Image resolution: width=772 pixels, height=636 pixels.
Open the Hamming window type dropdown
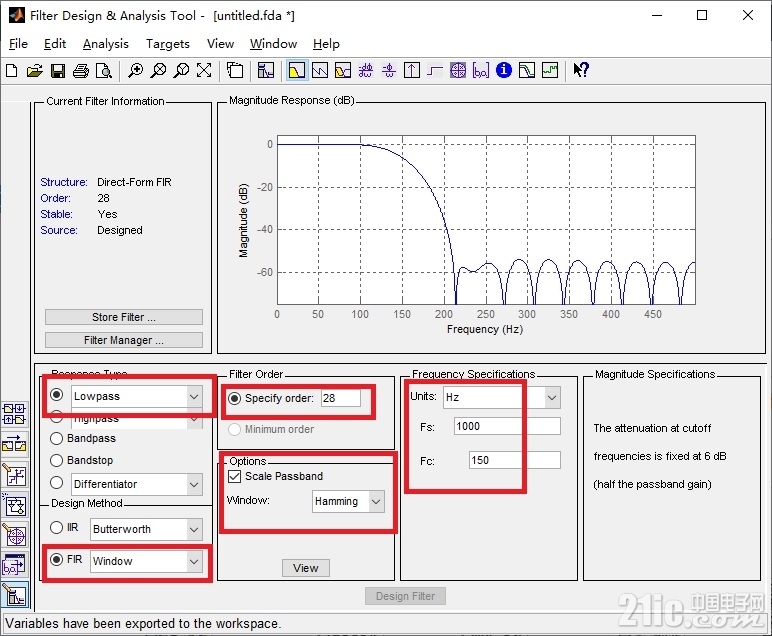[x=376, y=502]
